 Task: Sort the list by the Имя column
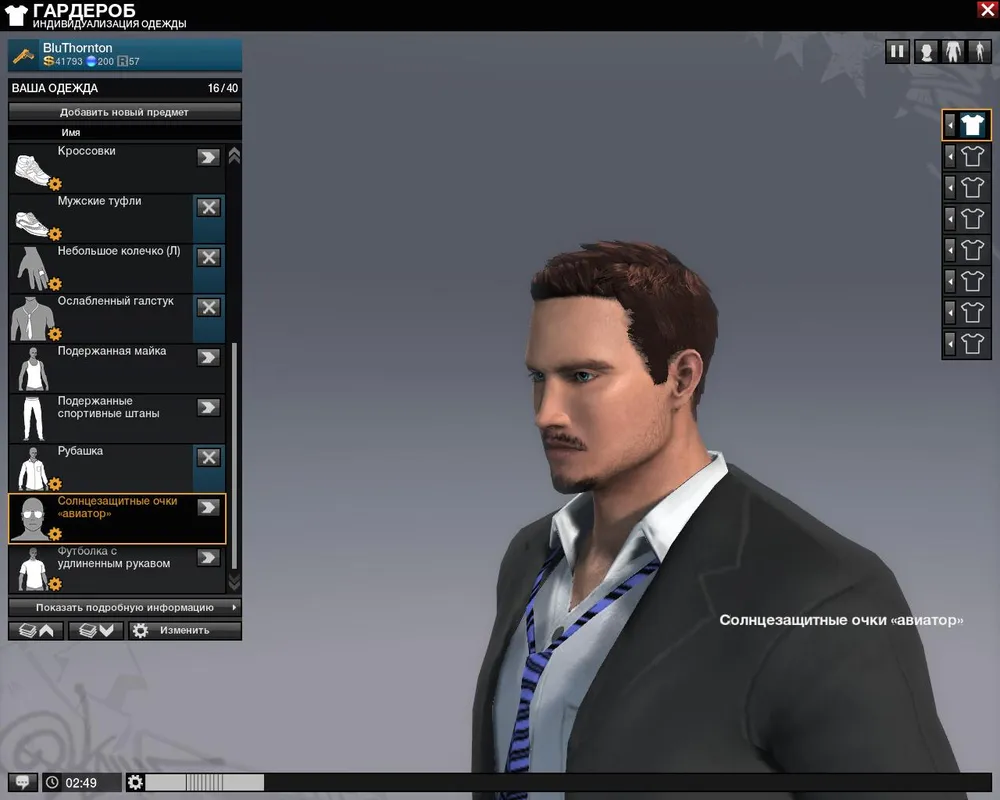pos(71,132)
